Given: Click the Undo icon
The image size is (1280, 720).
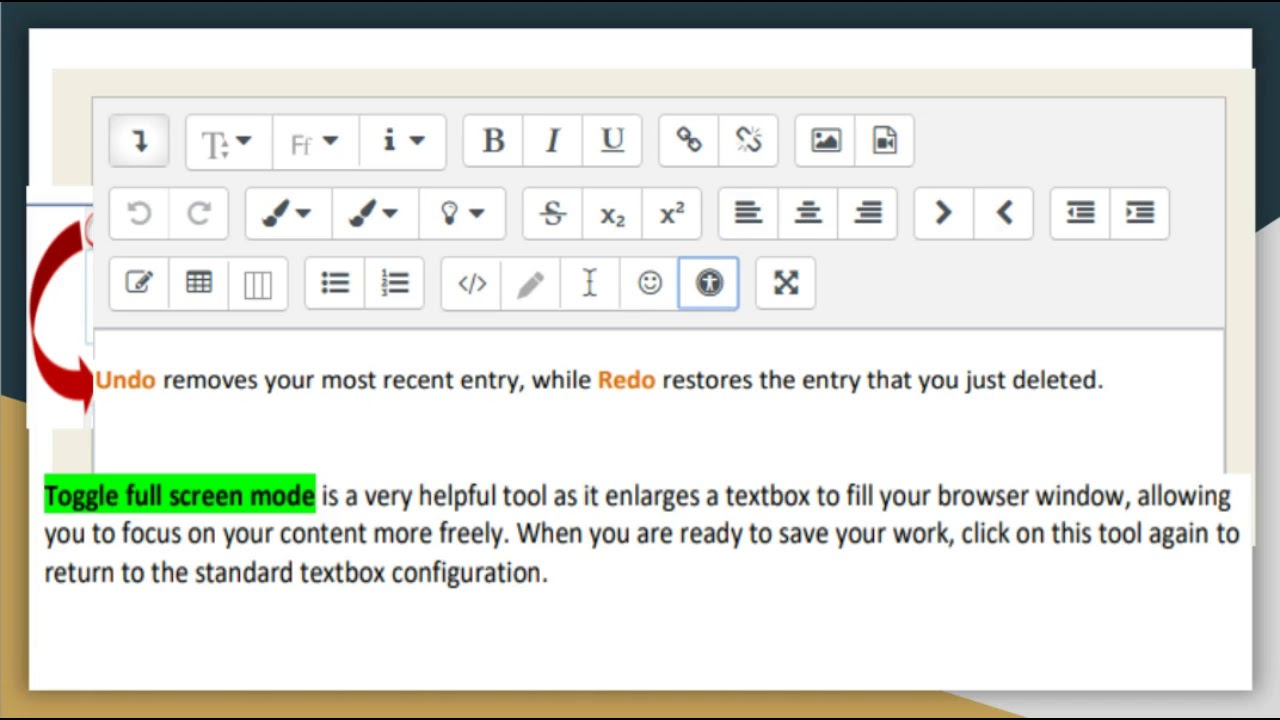Looking at the screenshot, I should click(x=139, y=213).
